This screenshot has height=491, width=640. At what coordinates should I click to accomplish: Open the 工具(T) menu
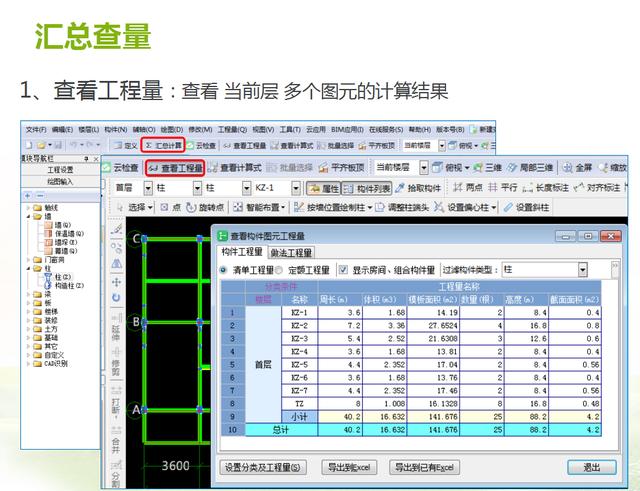click(290, 130)
